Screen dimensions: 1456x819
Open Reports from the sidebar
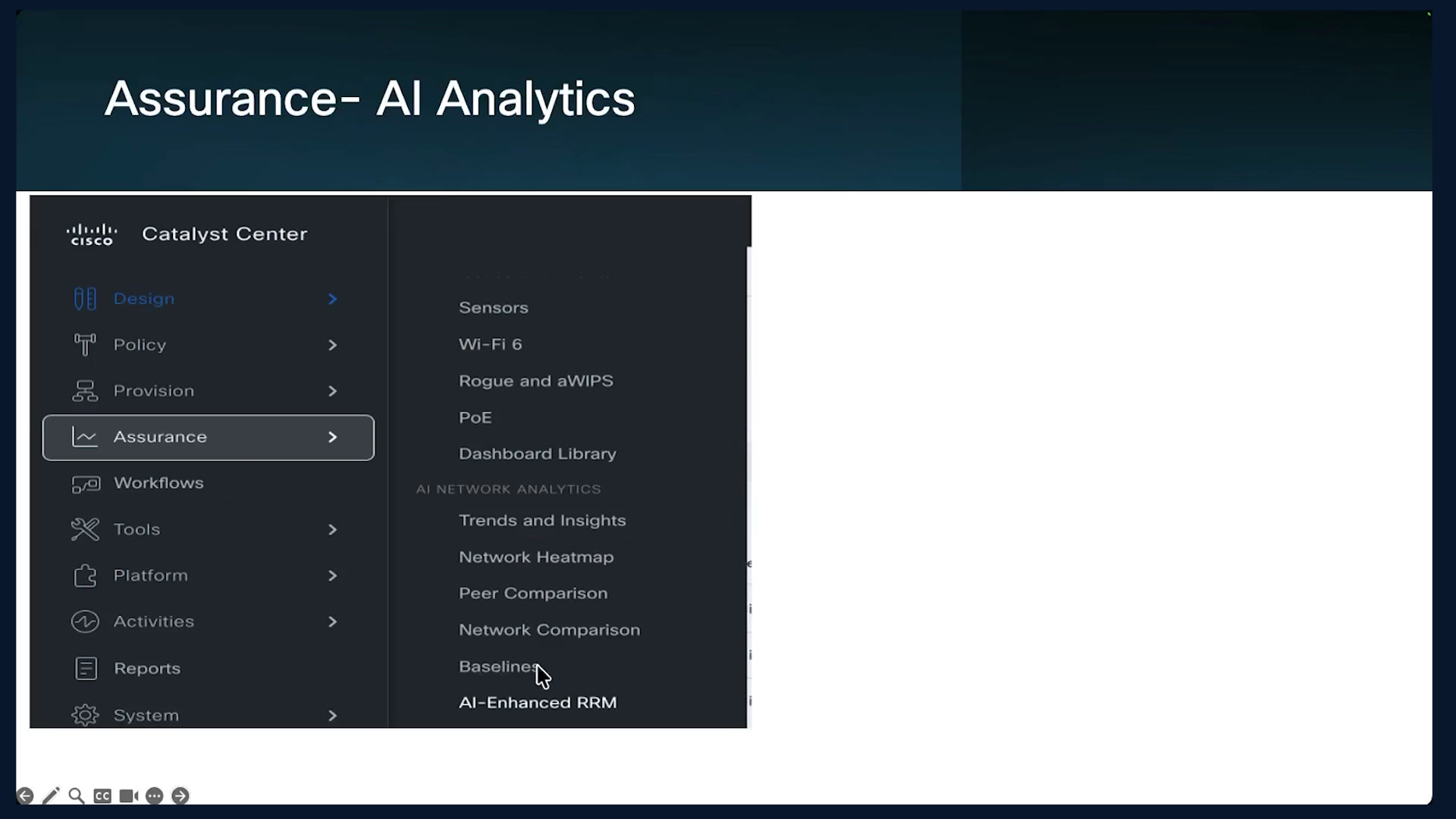coord(147,669)
